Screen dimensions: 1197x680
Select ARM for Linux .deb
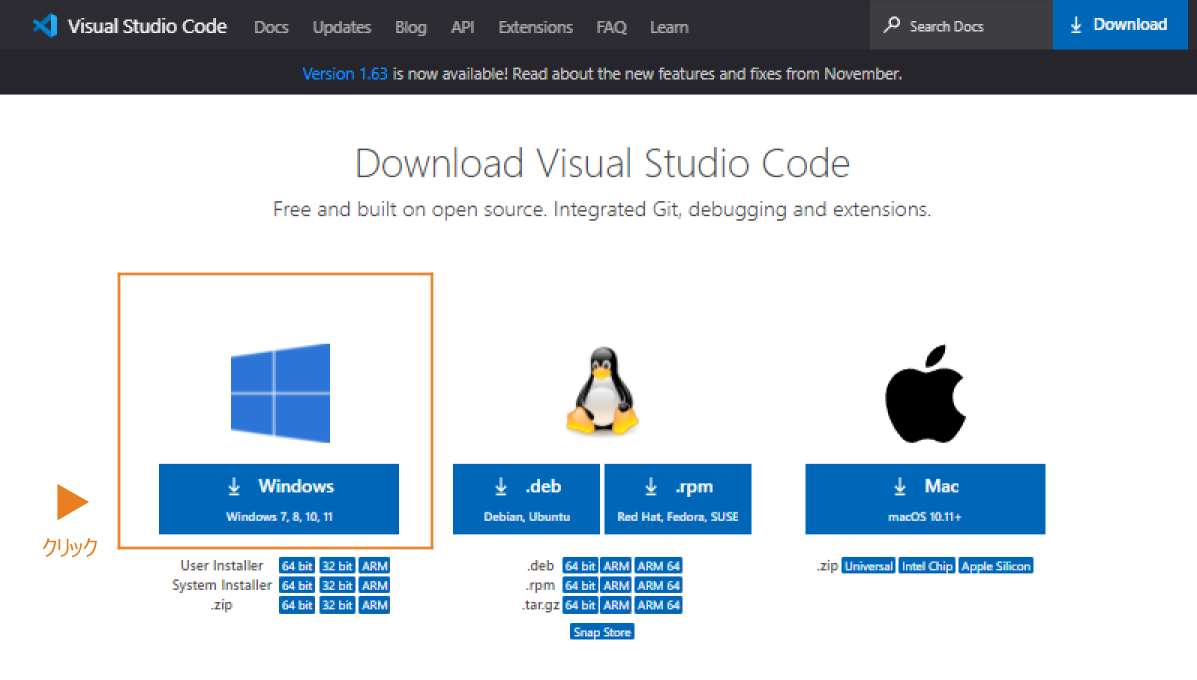point(616,566)
